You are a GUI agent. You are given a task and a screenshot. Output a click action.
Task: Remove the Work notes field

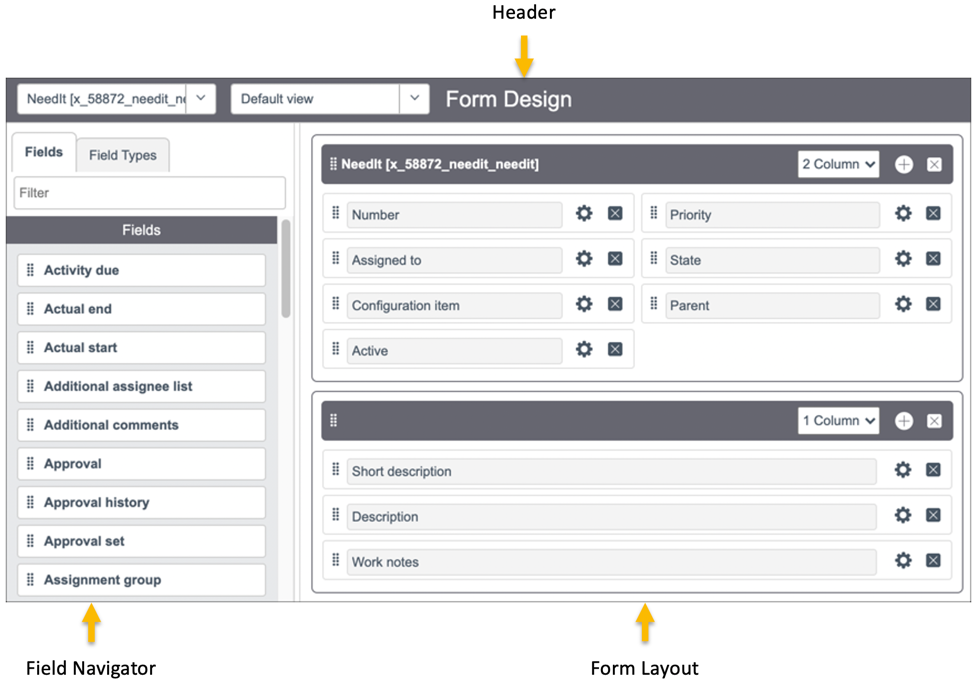point(931,562)
